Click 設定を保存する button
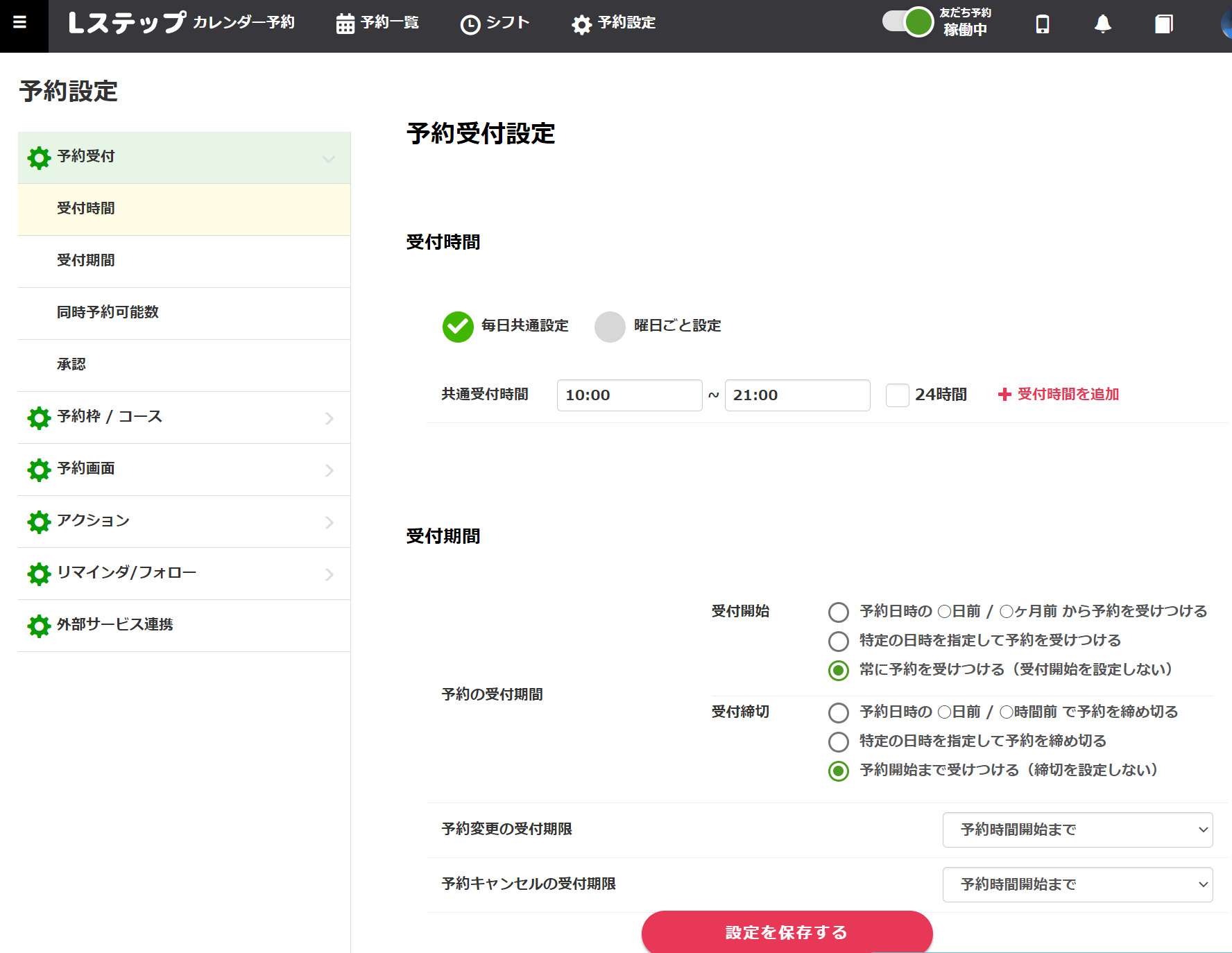Viewport: 1232px width, 953px height. tap(787, 931)
